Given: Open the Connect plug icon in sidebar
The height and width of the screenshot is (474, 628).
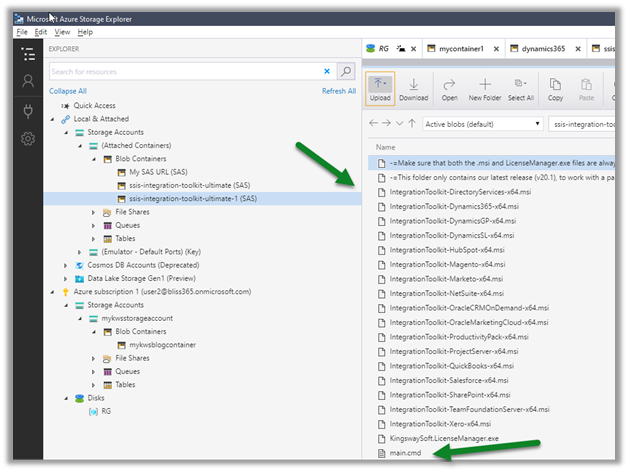Looking at the screenshot, I should [x=28, y=110].
